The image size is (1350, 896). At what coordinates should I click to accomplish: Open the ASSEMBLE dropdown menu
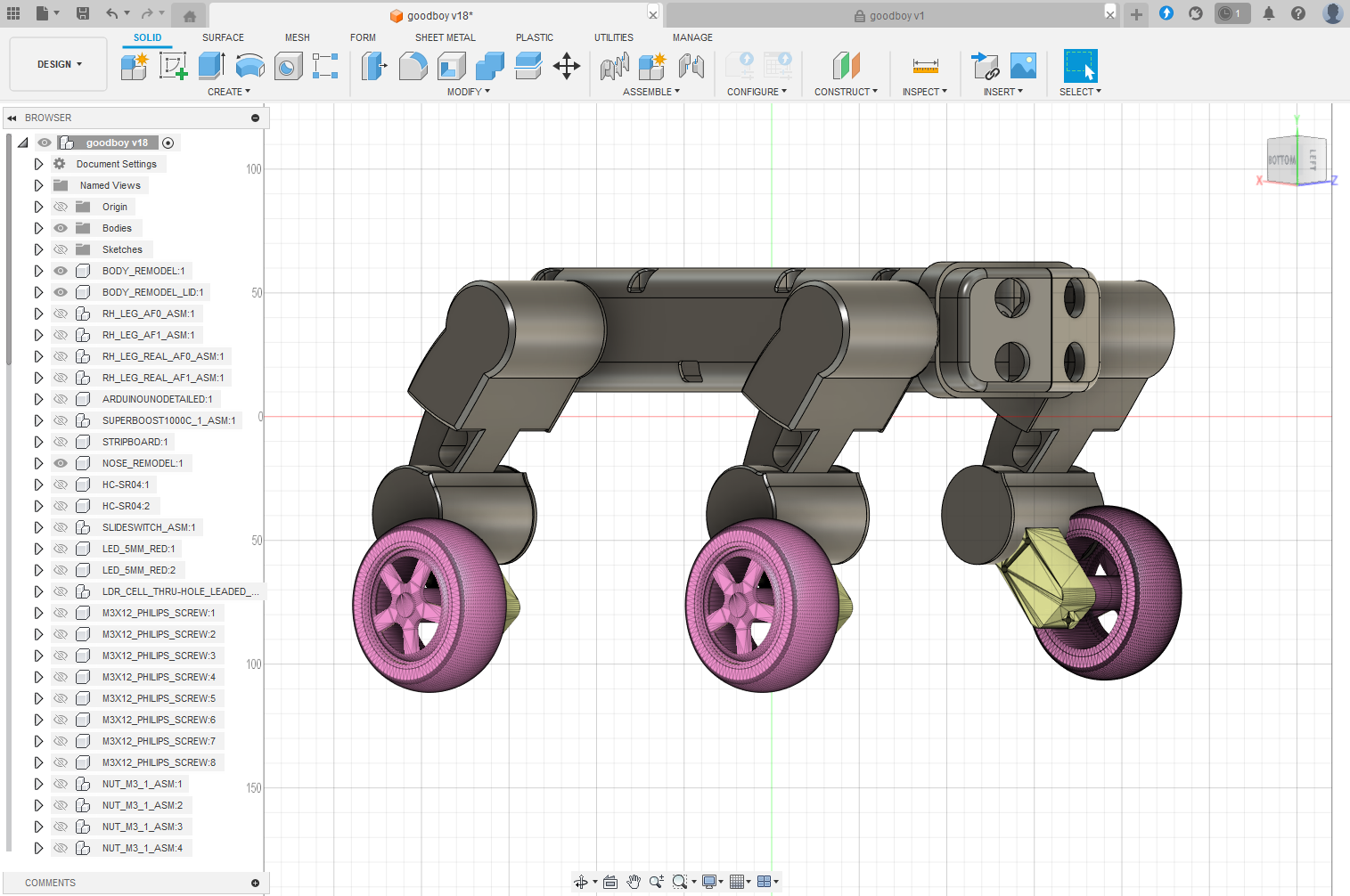click(651, 92)
